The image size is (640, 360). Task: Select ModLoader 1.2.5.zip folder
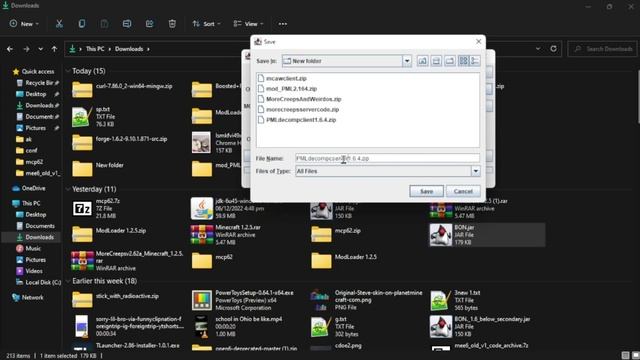(109, 234)
